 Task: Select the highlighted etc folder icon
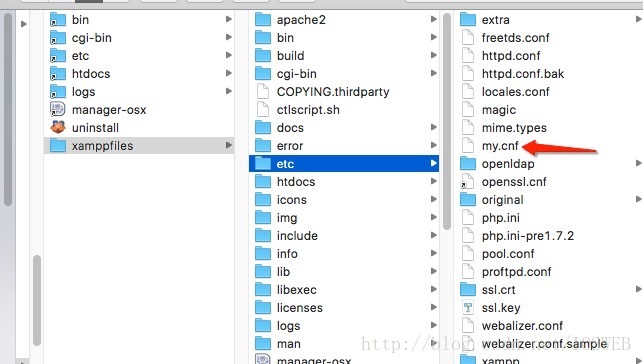[x=263, y=164]
